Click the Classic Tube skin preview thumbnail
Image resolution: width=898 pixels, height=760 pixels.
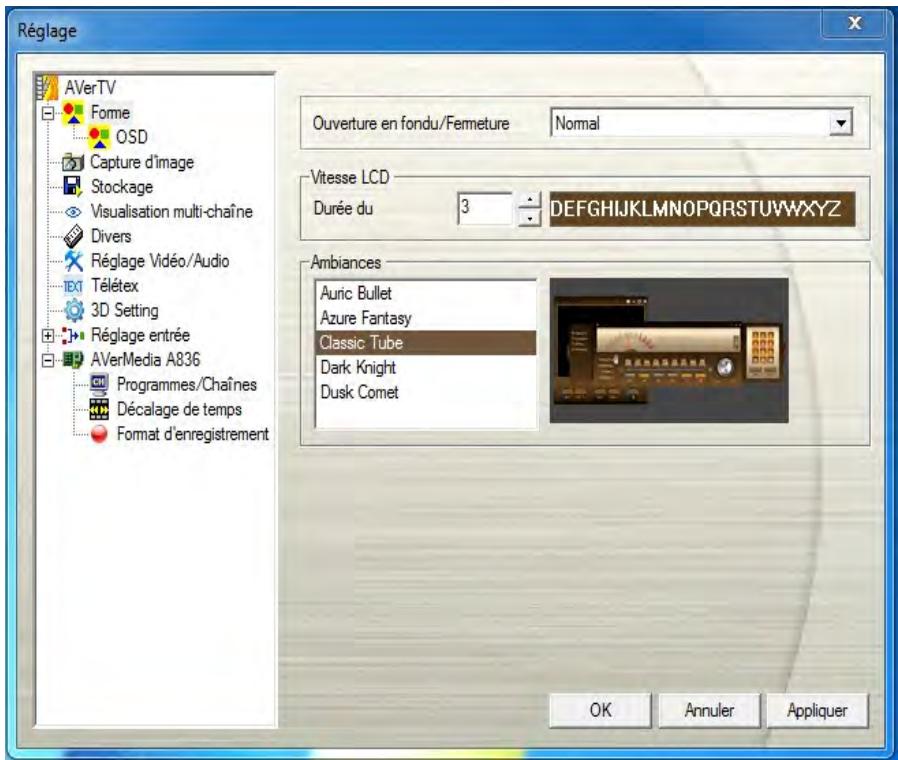point(669,351)
